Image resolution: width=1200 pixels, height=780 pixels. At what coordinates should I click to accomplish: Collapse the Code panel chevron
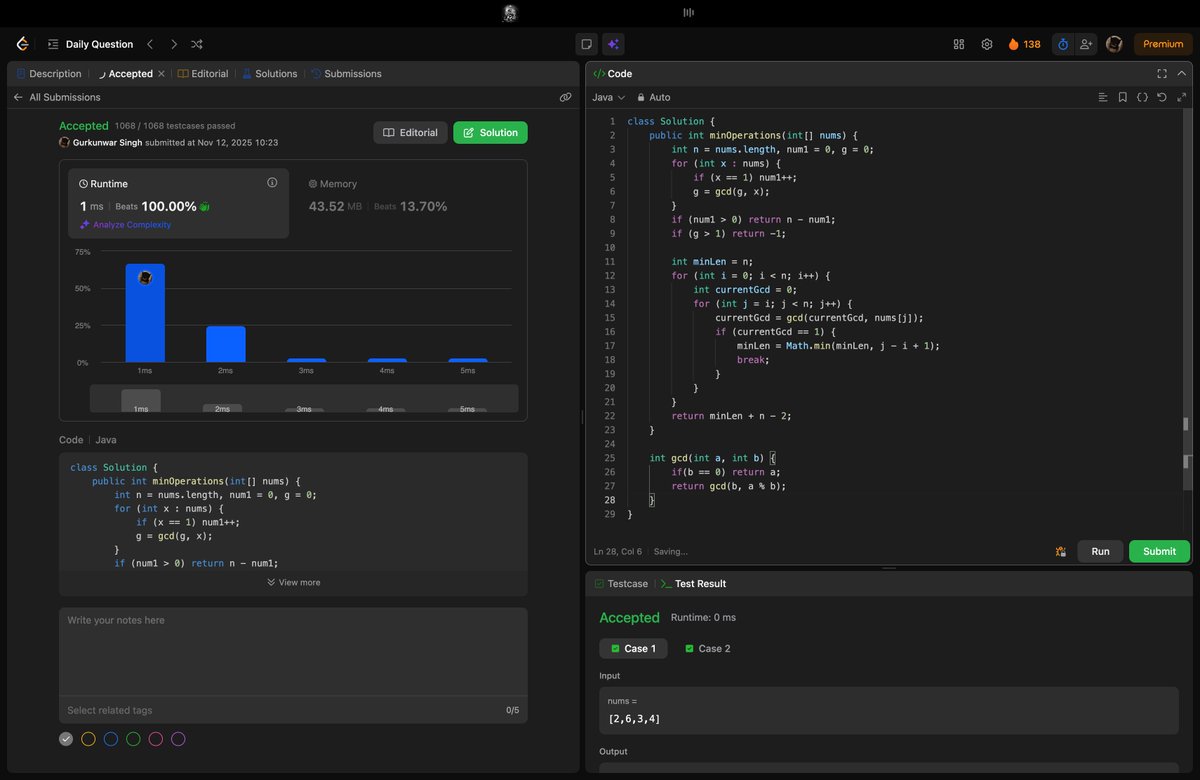[x=1183, y=74]
